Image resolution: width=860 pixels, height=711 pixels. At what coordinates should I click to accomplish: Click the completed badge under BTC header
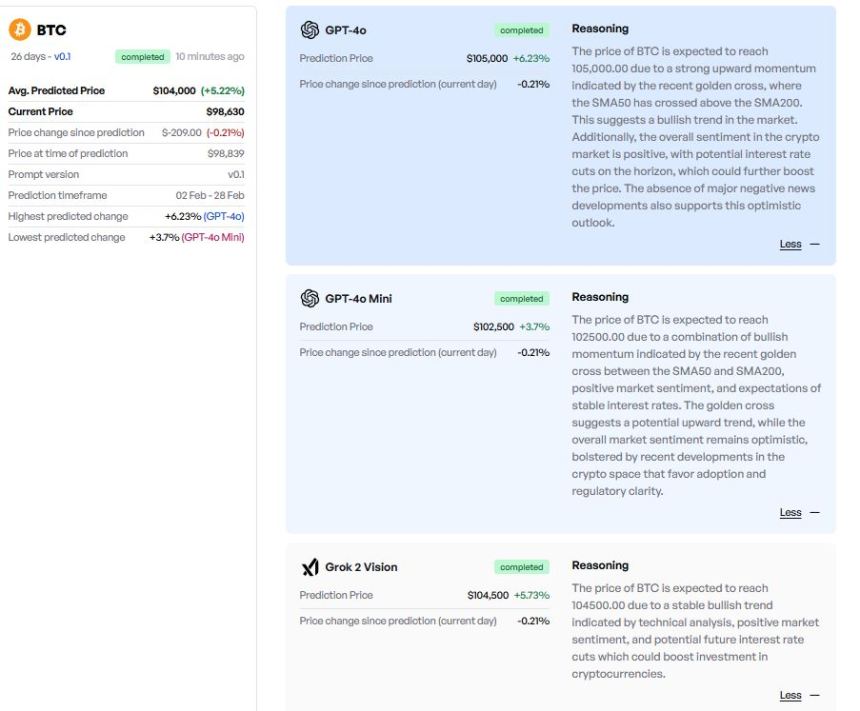pyautogui.click(x=143, y=57)
